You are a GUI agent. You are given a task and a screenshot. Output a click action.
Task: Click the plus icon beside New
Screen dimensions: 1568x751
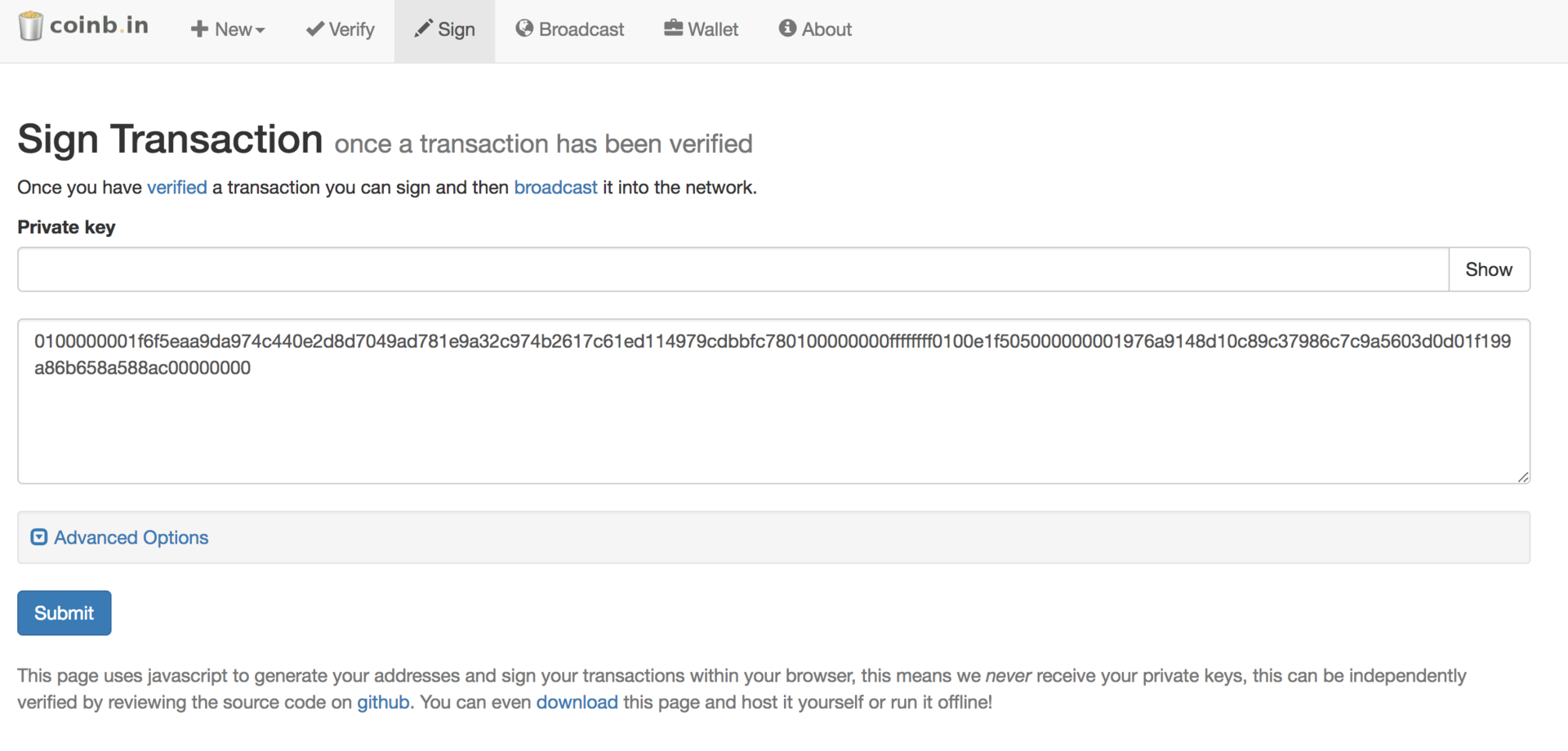(x=199, y=29)
